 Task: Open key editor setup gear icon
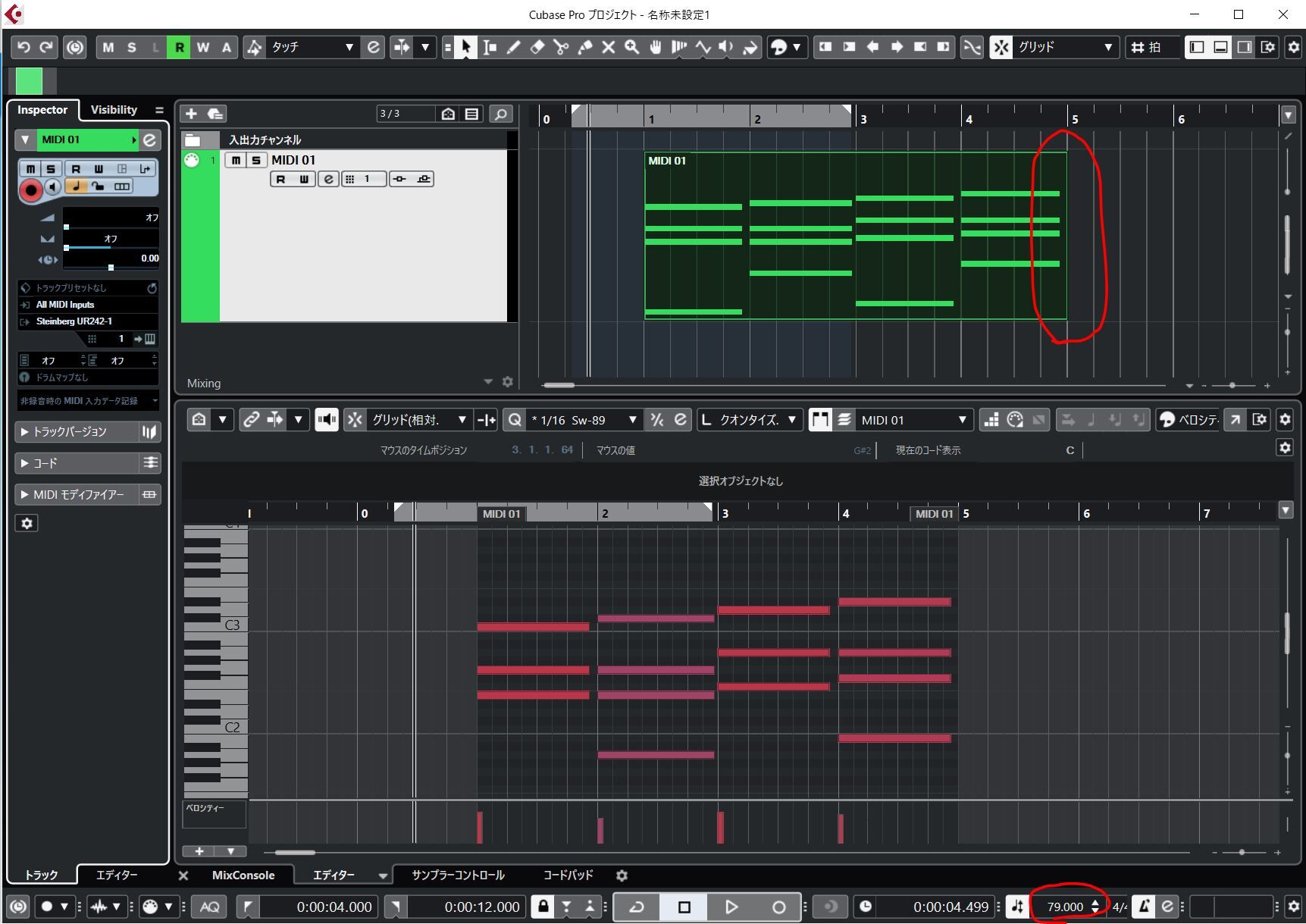point(1285,419)
